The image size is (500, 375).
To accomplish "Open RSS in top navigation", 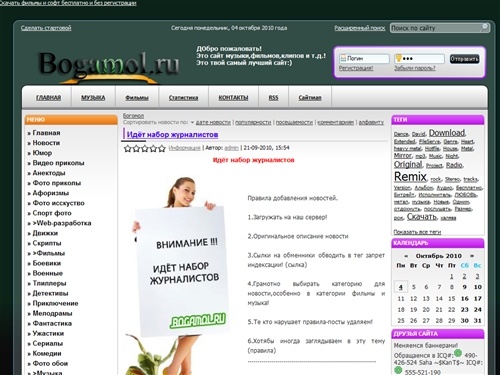I will coord(273,98).
